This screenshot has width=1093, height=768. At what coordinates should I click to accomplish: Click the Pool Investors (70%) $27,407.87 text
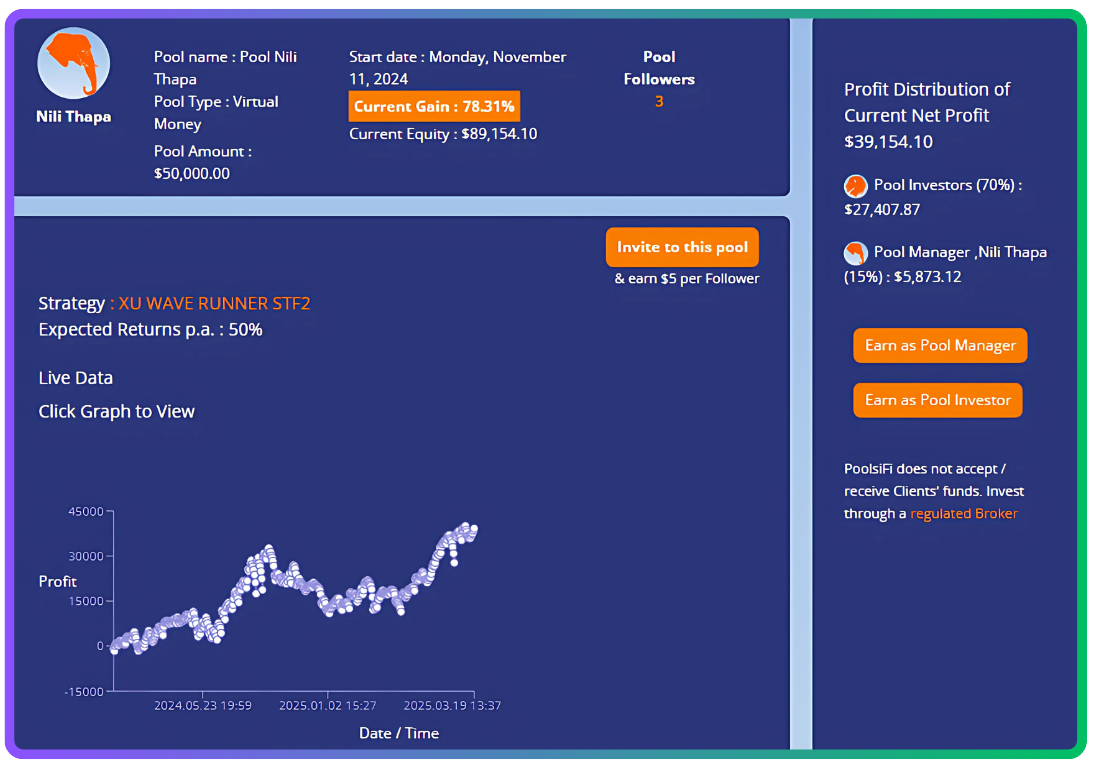click(933, 197)
